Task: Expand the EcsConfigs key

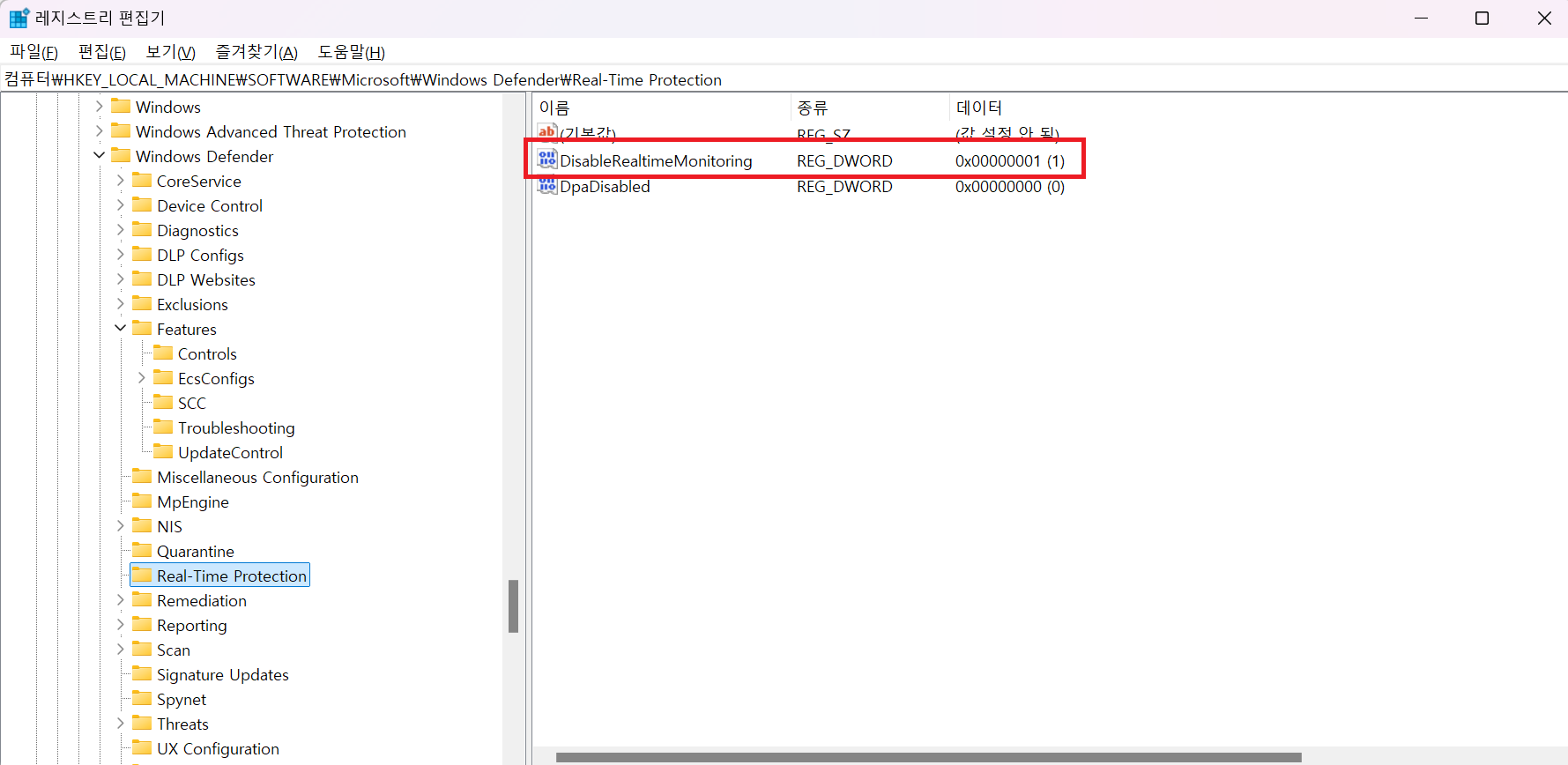Action: click(141, 377)
